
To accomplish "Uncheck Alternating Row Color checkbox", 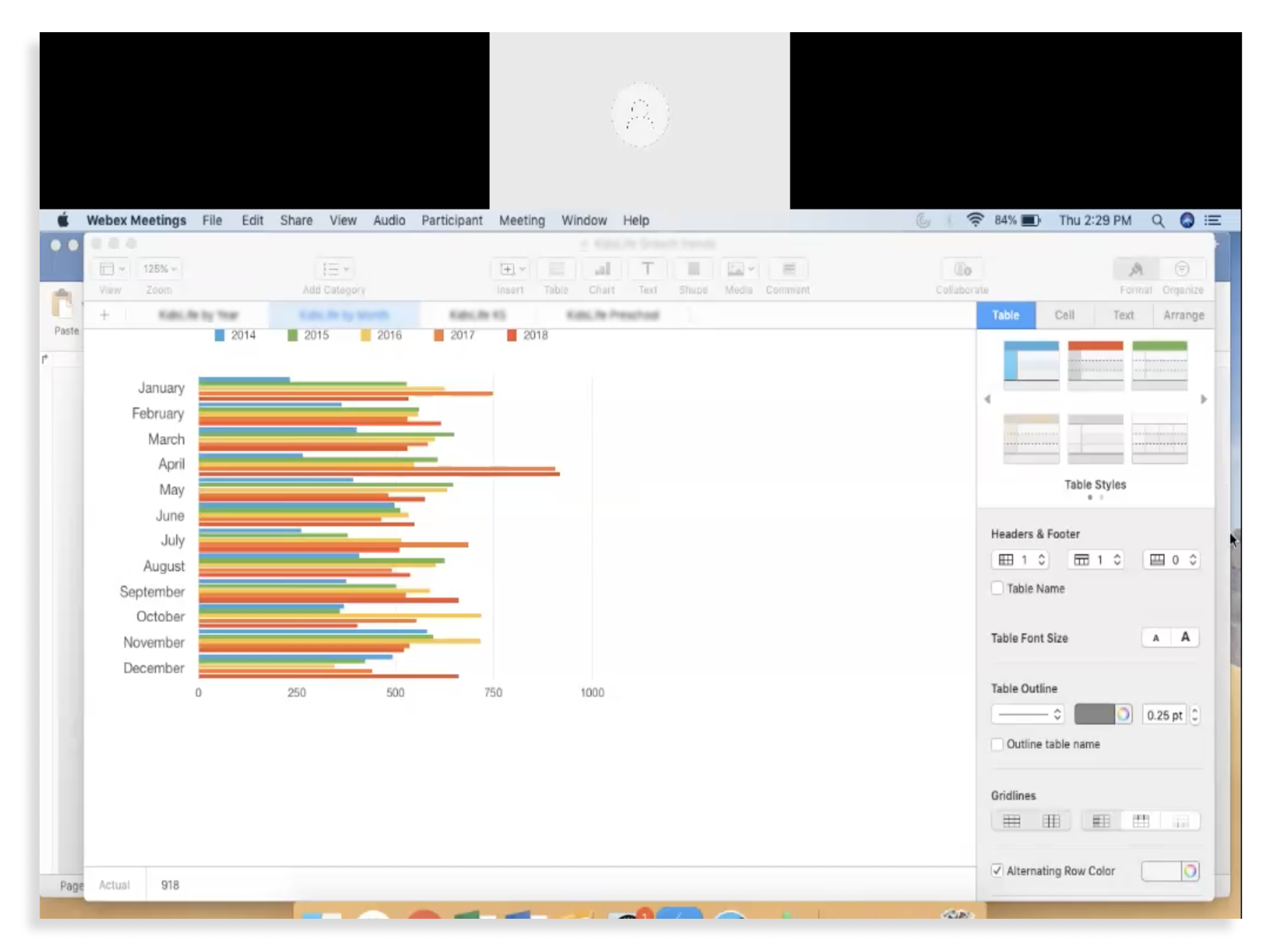I will pos(997,871).
